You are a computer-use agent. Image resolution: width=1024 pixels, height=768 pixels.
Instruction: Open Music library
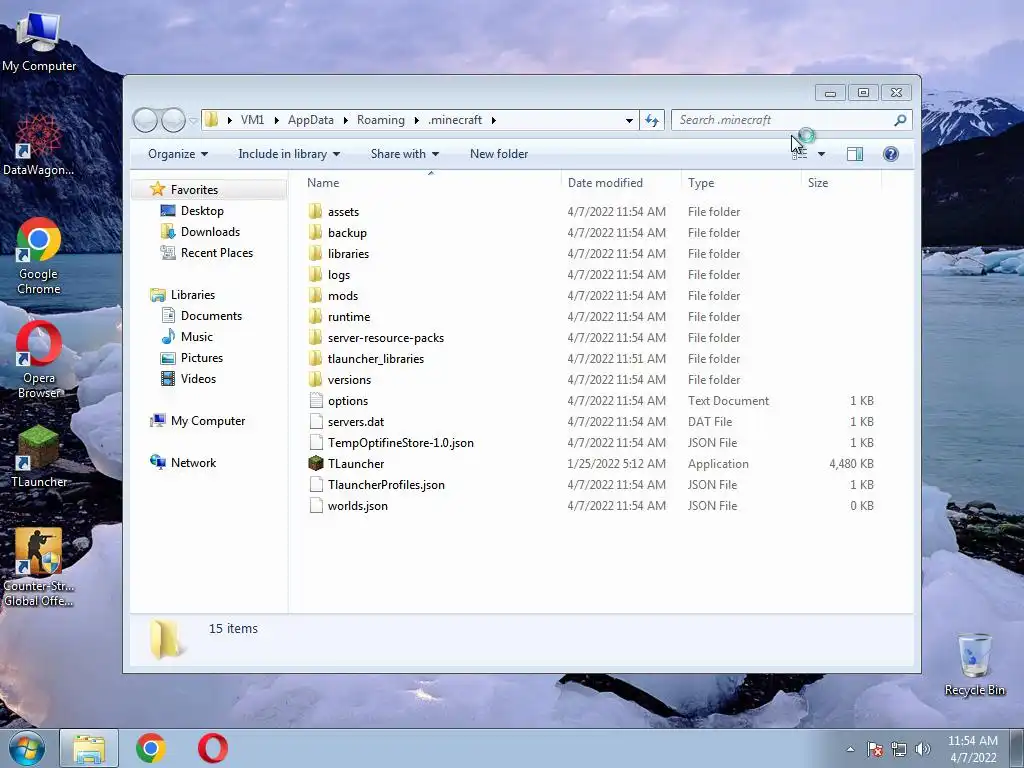[x=197, y=336]
